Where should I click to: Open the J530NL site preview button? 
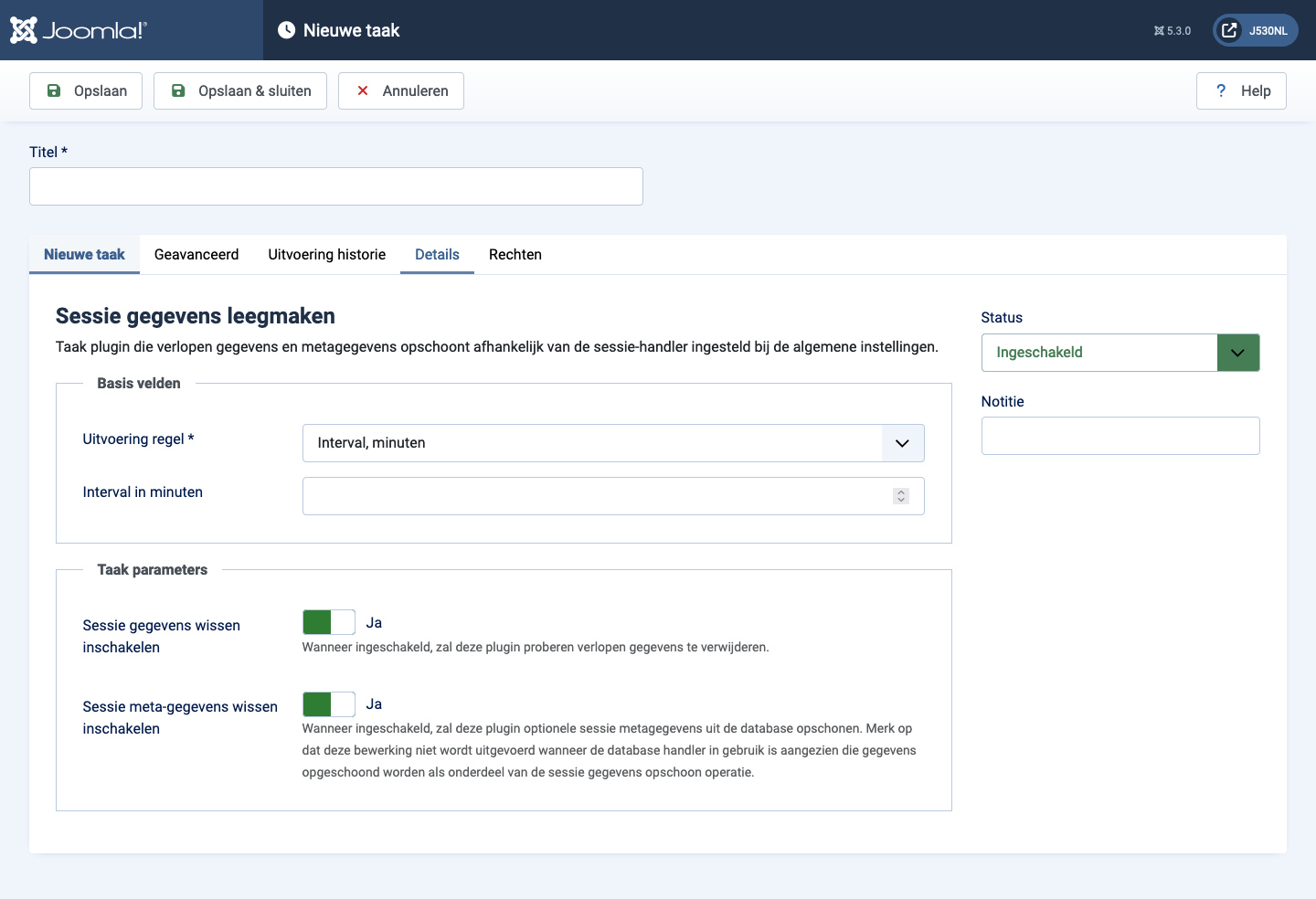(x=1256, y=30)
